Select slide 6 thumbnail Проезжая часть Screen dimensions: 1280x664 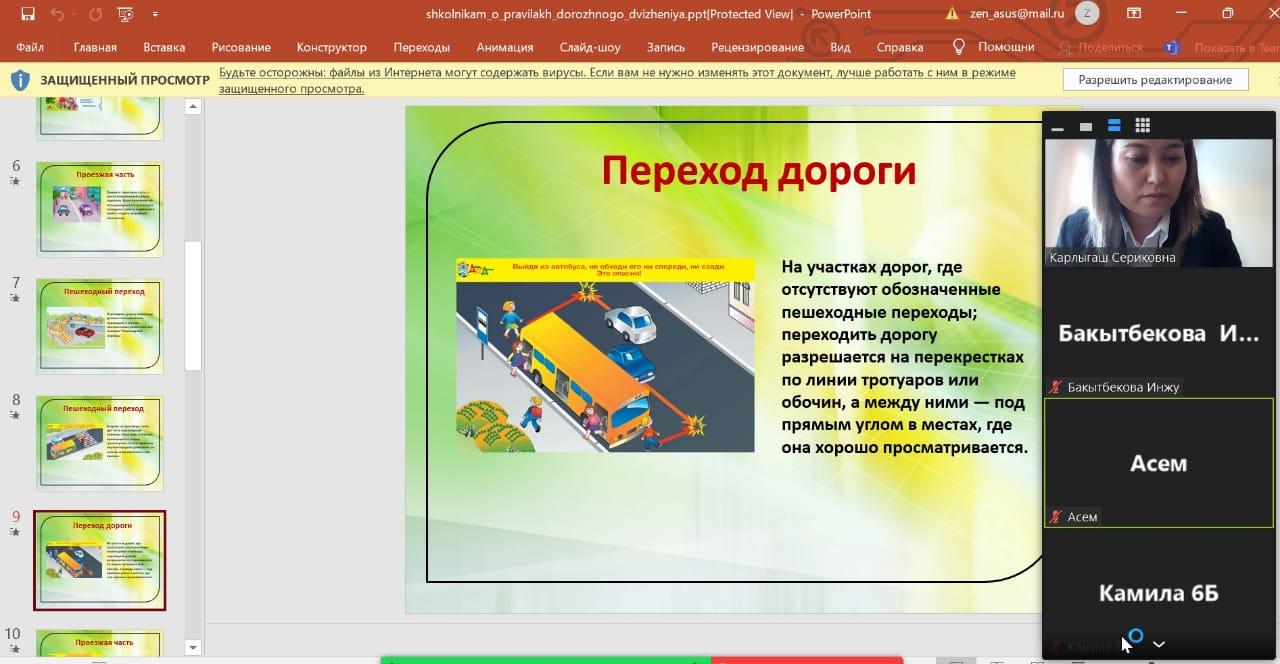[100, 208]
